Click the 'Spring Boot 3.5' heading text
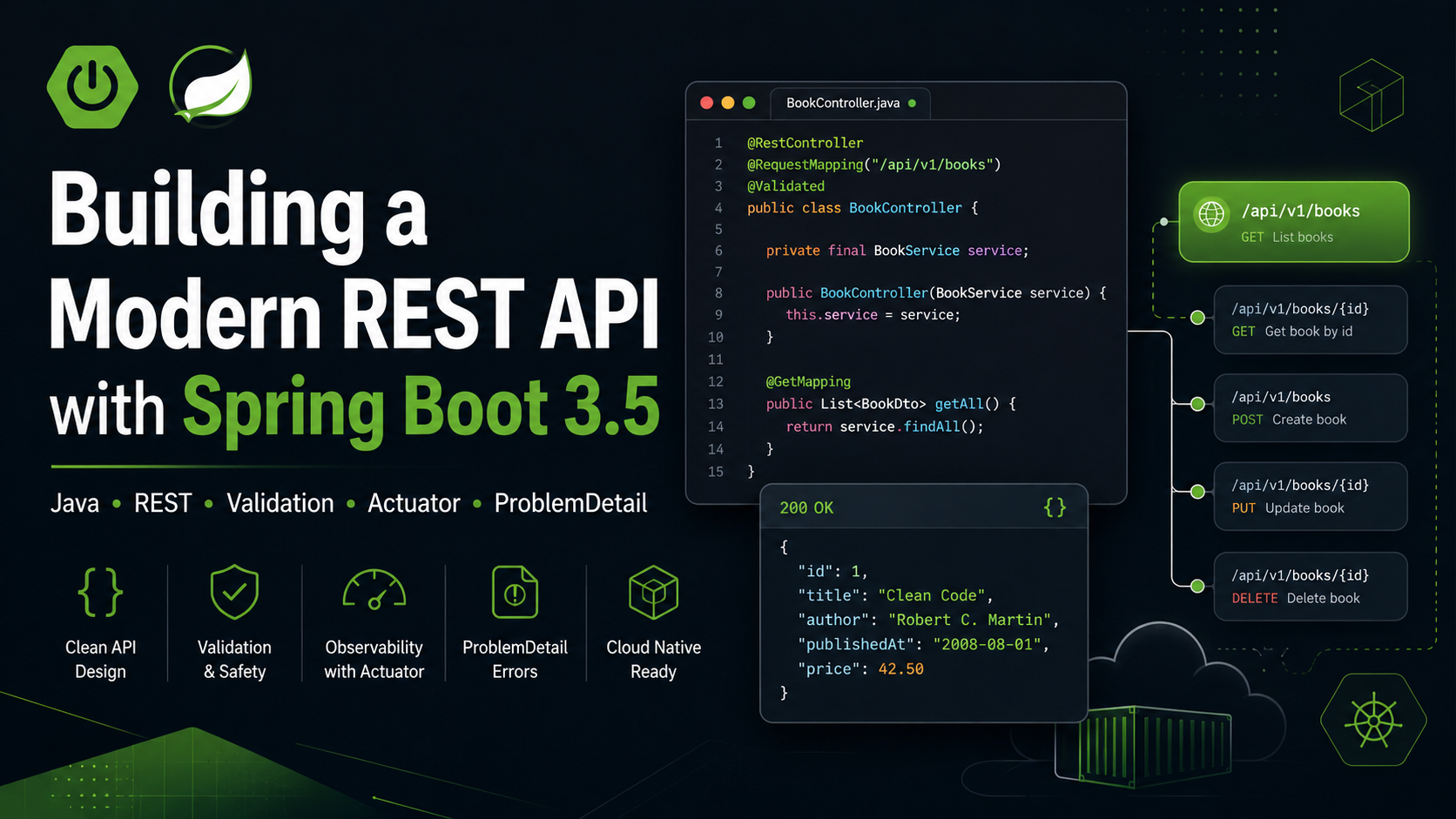This screenshot has height=819, width=1456. point(421,407)
